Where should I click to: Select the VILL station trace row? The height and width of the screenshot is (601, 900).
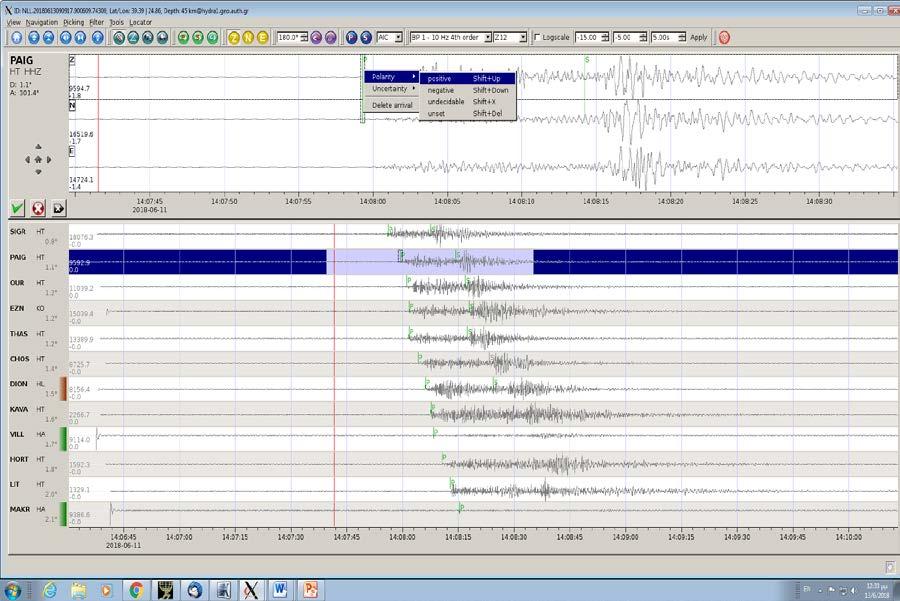click(453, 439)
